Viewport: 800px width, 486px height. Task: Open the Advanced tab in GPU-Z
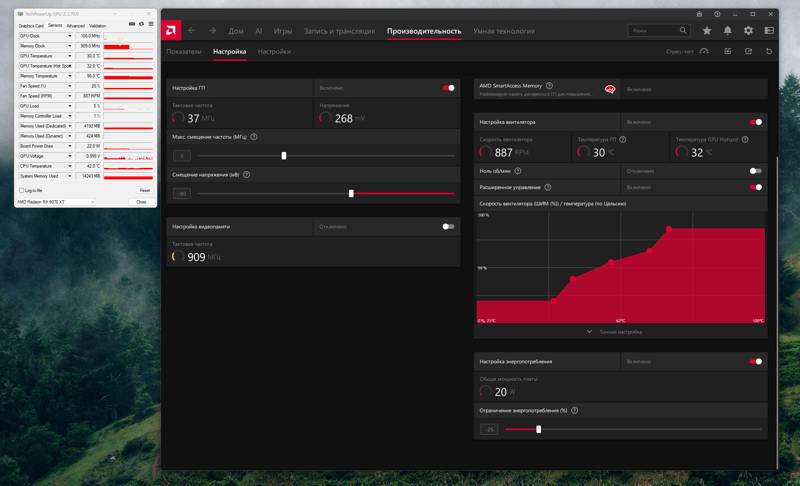[x=76, y=25]
